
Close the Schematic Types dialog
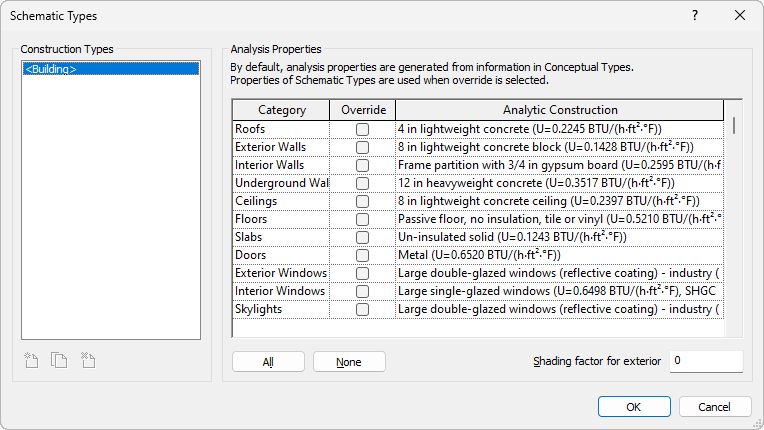740,16
